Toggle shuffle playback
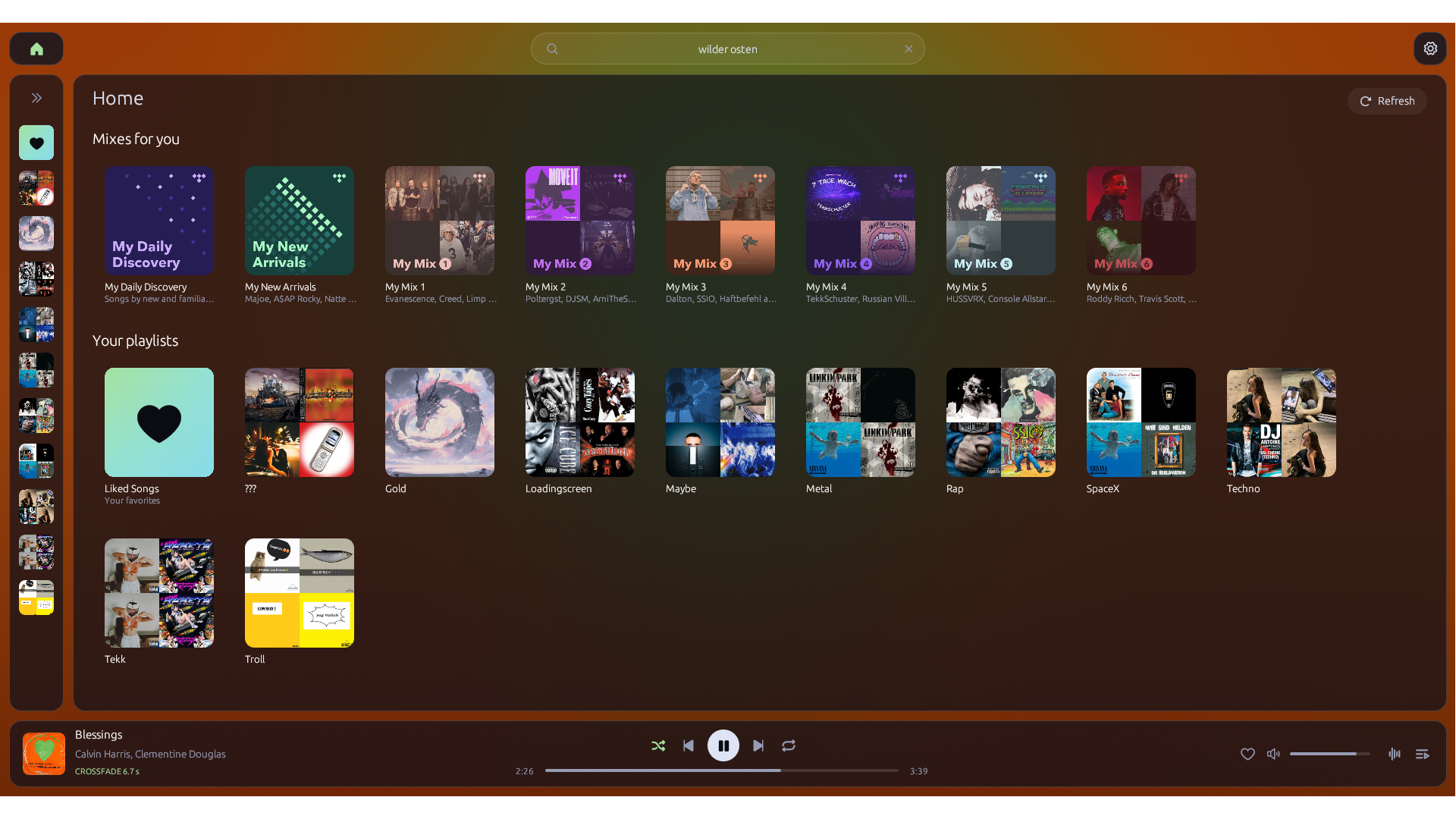The width and height of the screenshot is (1456, 819). pyautogui.click(x=658, y=745)
